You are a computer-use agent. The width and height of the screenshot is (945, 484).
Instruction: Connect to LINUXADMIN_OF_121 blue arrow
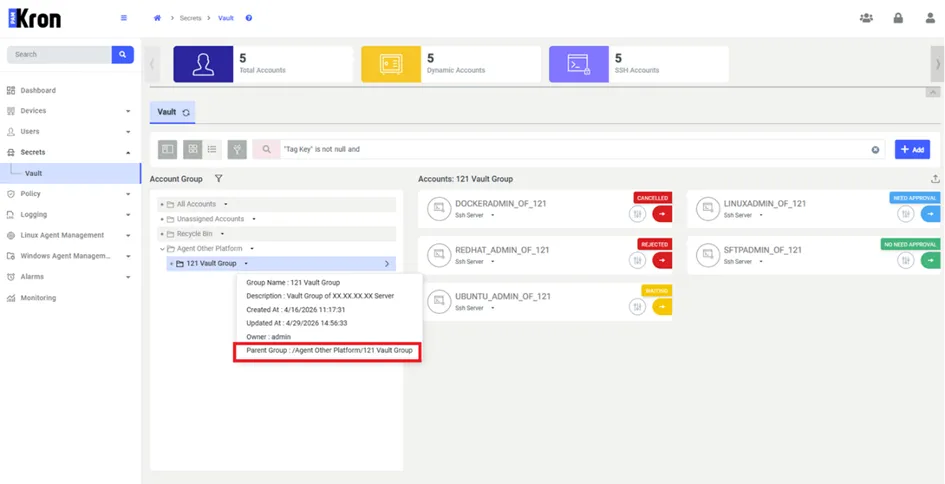pos(930,213)
